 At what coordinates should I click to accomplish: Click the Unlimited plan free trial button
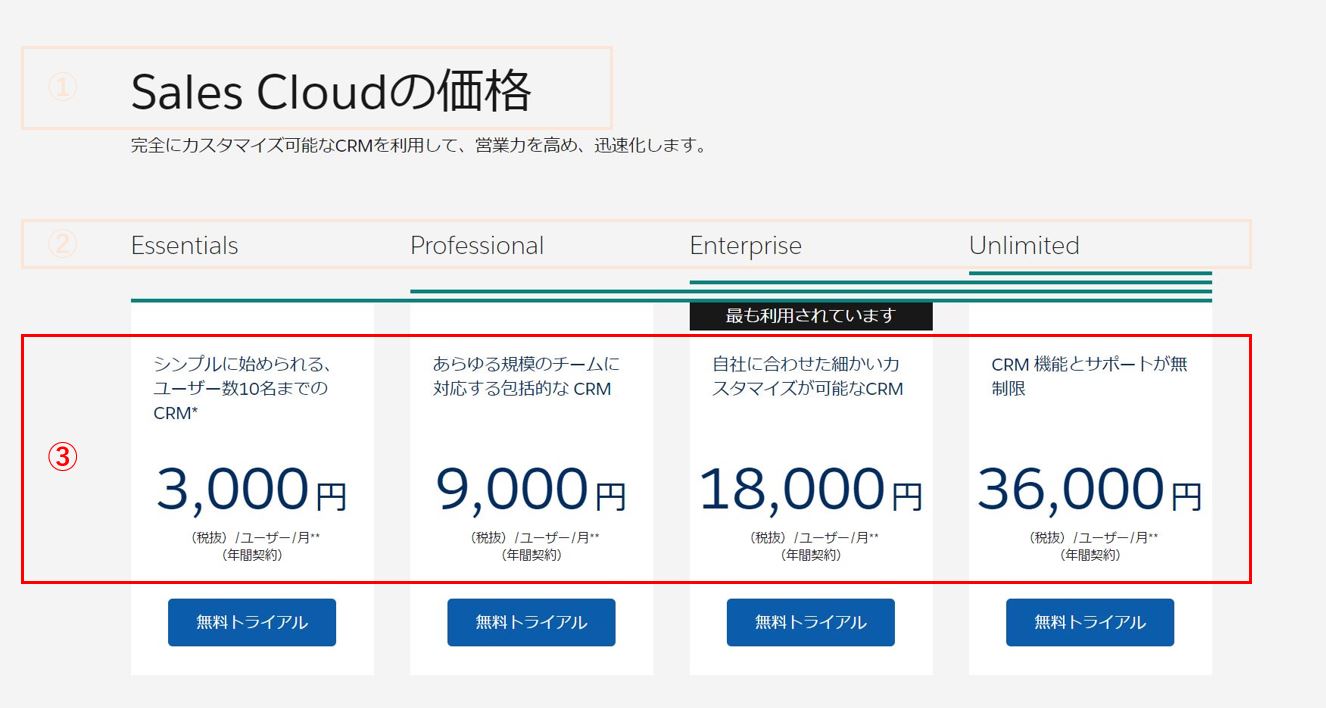(1089, 621)
